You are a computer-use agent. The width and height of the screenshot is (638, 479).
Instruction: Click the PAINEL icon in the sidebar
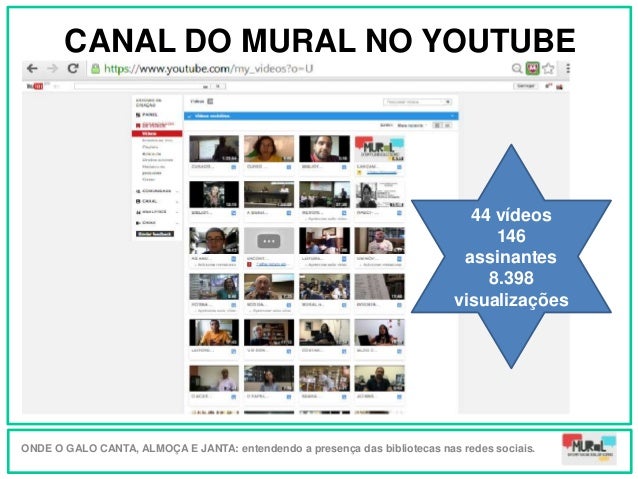(138, 115)
